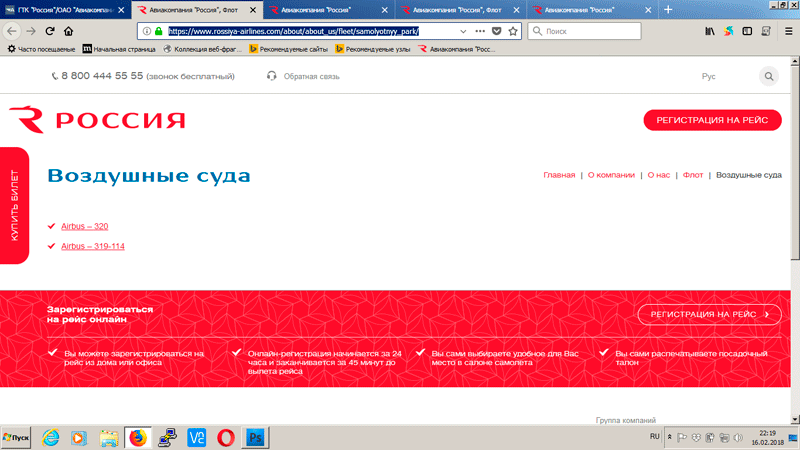Click the top red РЕГИСТРАЦИЯ НА РЕЙС button
This screenshot has height=450, width=800.
(712, 120)
